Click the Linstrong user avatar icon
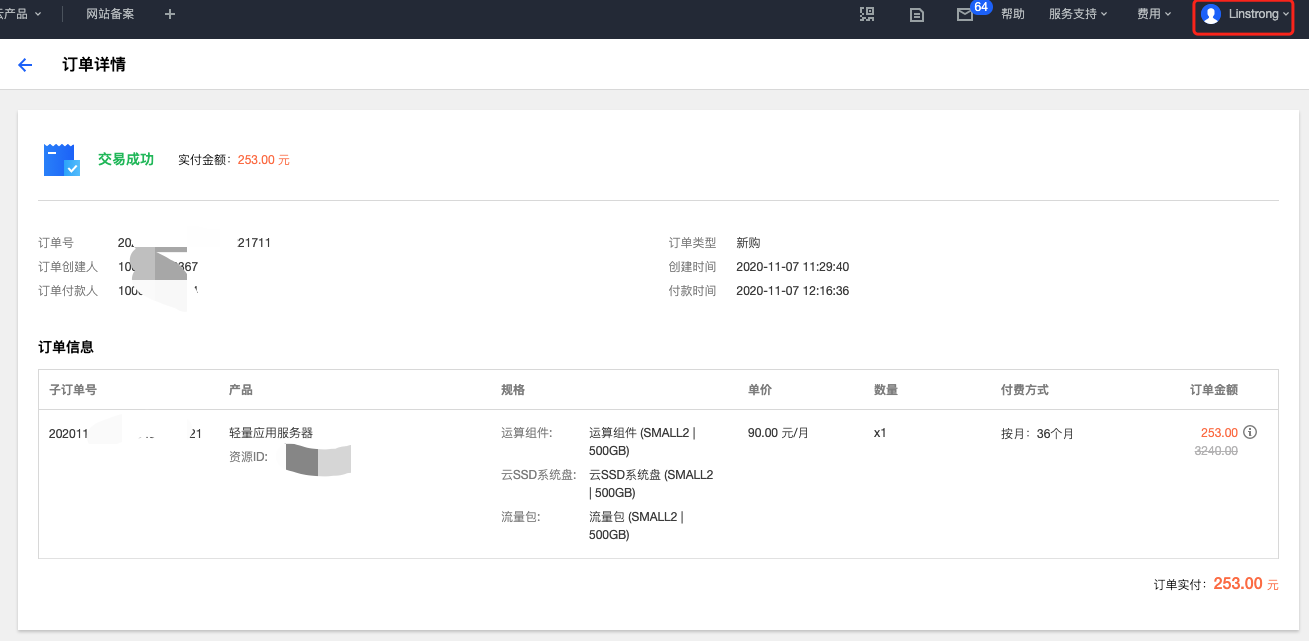 [x=1211, y=14]
